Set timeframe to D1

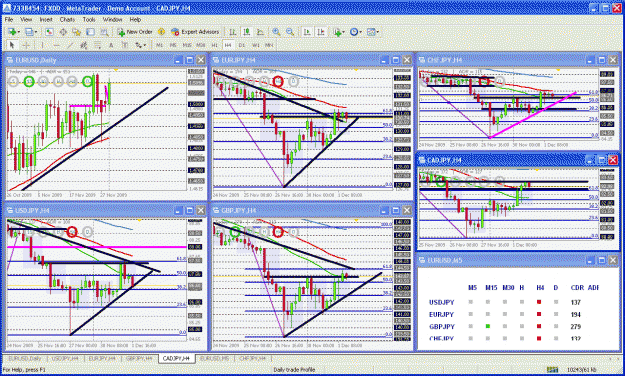[242, 45]
